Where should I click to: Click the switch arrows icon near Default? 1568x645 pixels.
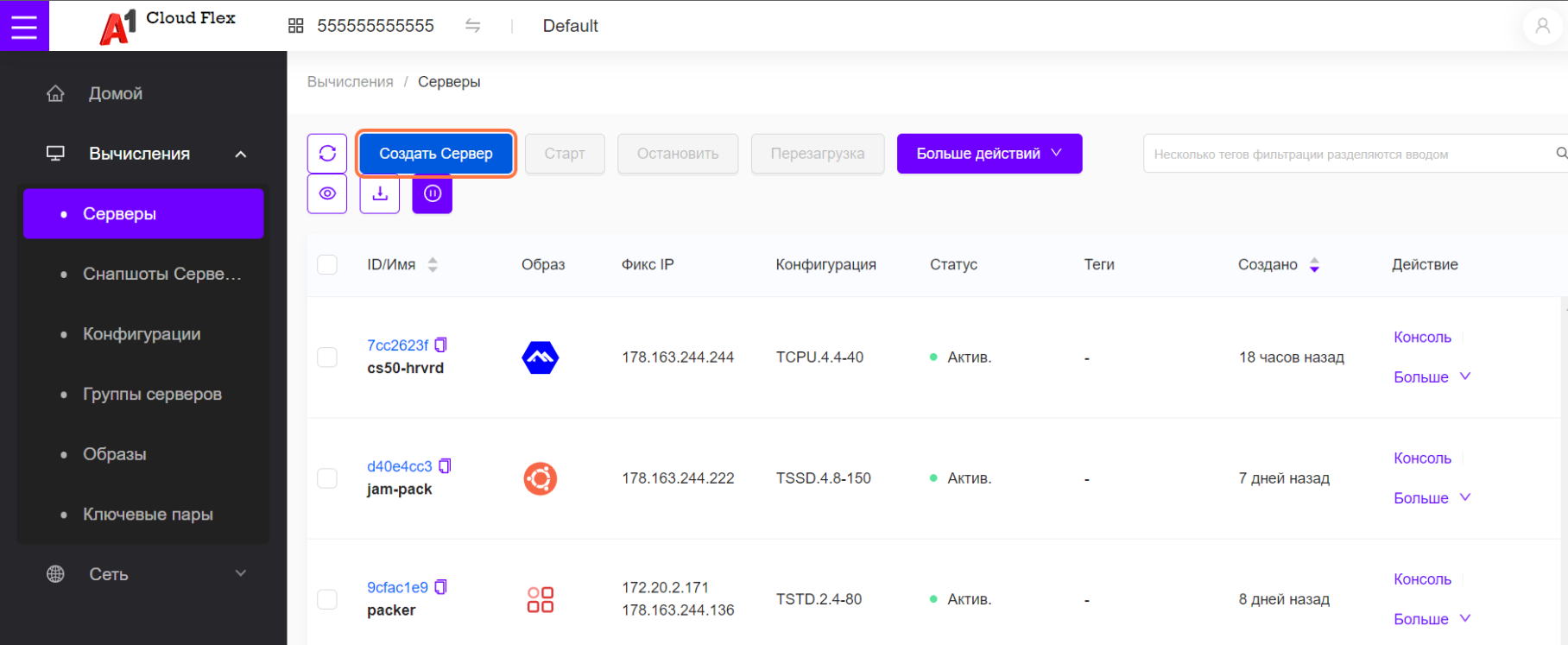472,26
